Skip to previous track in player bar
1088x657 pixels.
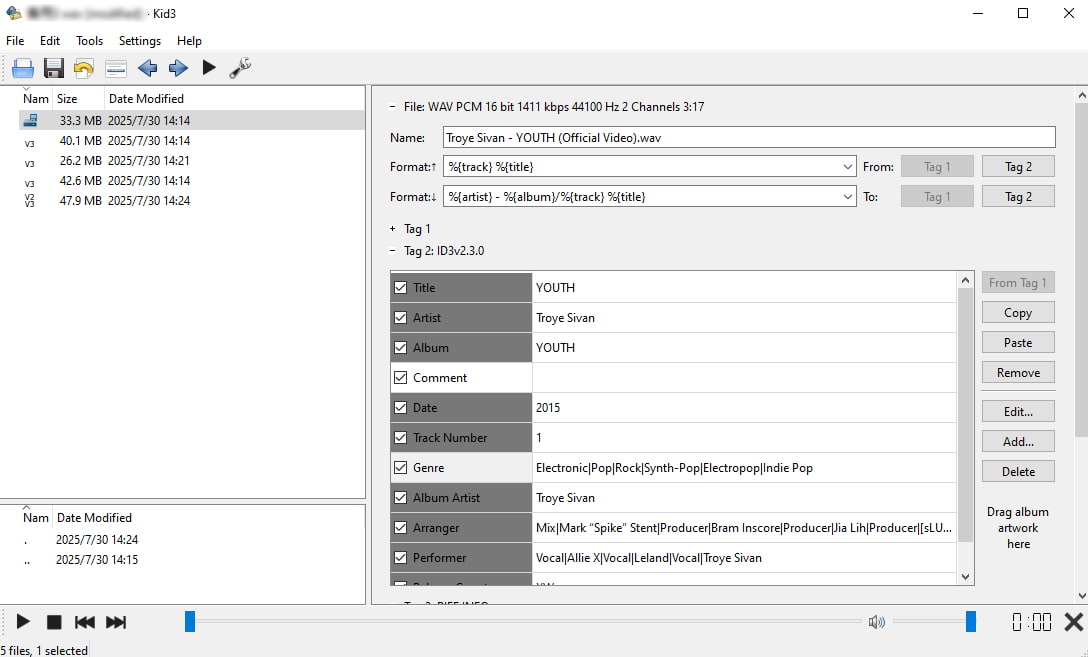point(85,622)
